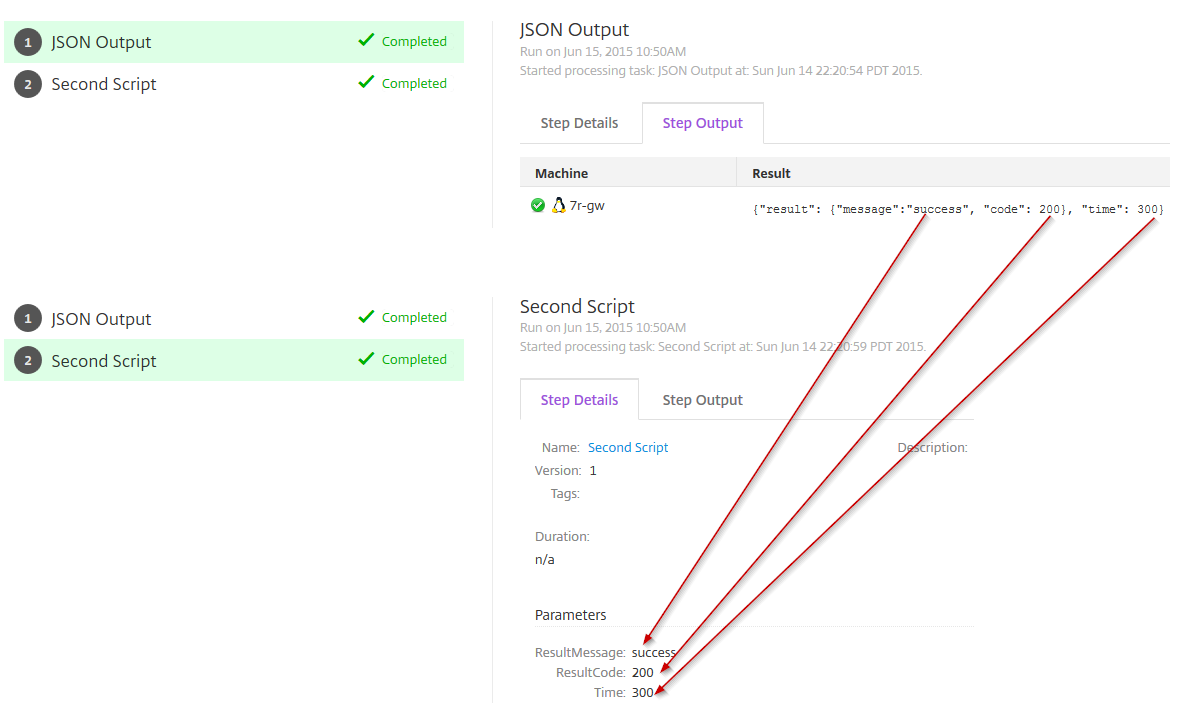Select JSON Output step in top list
The image size is (1178, 715).
(101, 42)
